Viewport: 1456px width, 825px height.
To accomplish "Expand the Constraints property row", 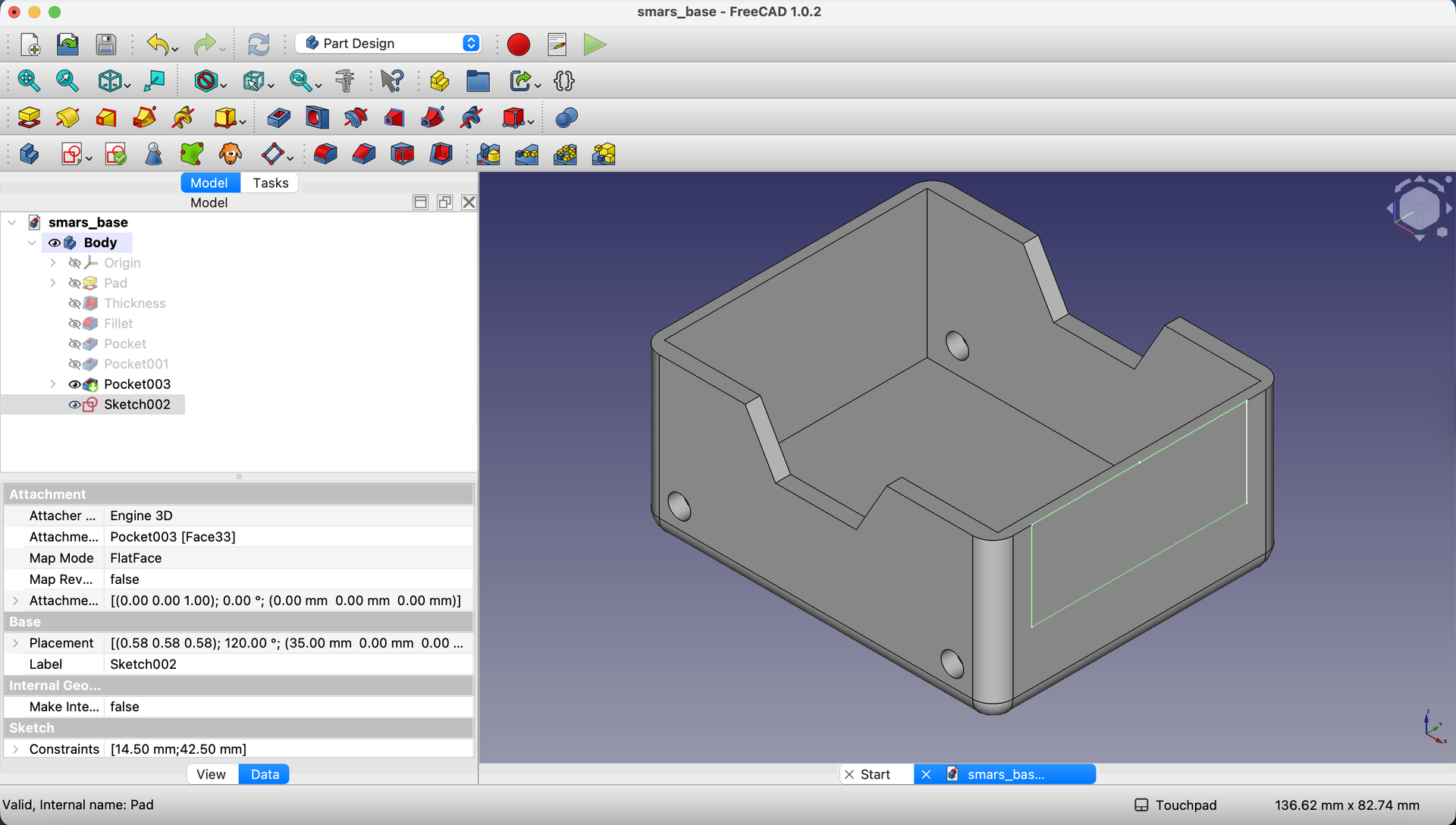I will pos(16,749).
